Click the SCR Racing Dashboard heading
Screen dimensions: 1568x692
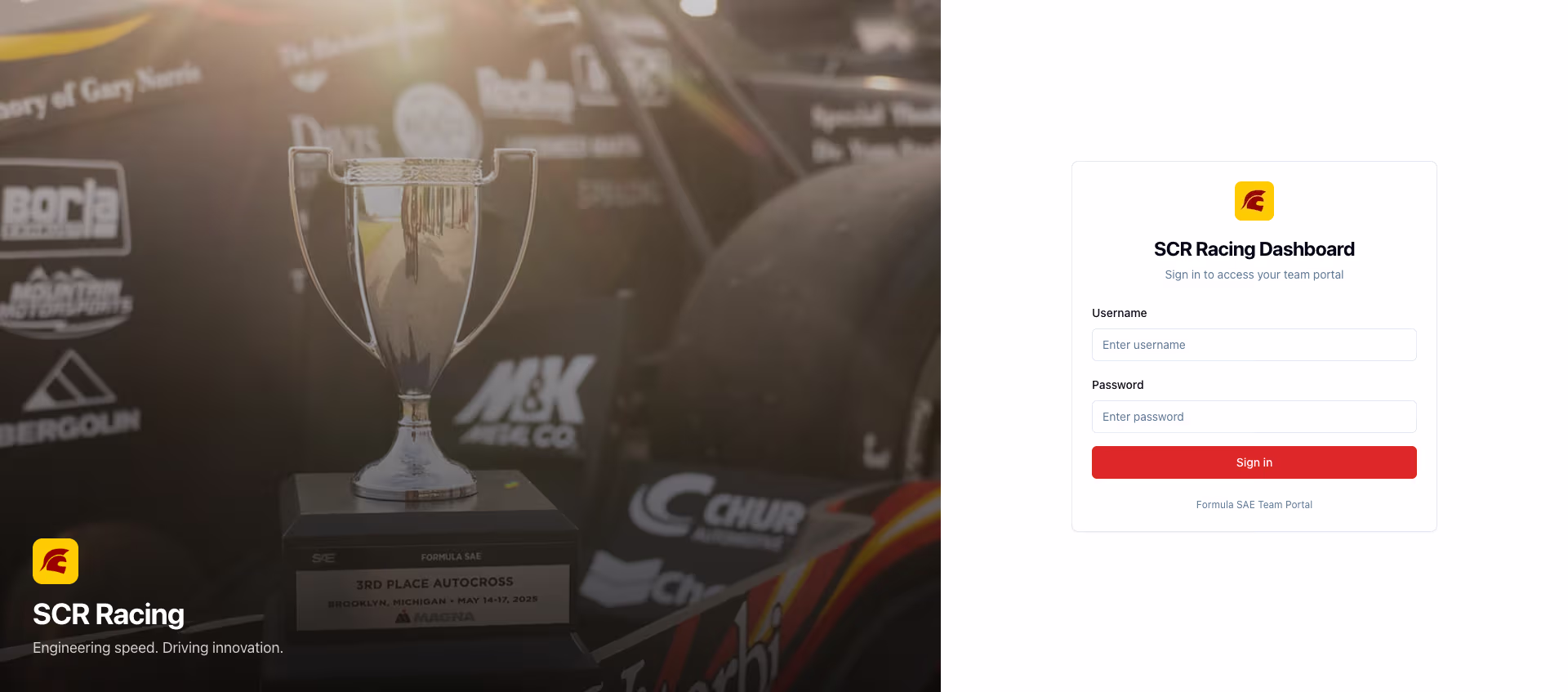[x=1254, y=249]
